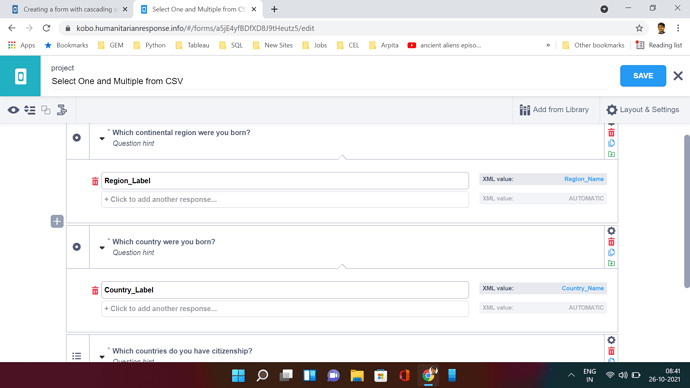Open the Python bookmarks folder
690x388 pixels.
pos(150,45)
